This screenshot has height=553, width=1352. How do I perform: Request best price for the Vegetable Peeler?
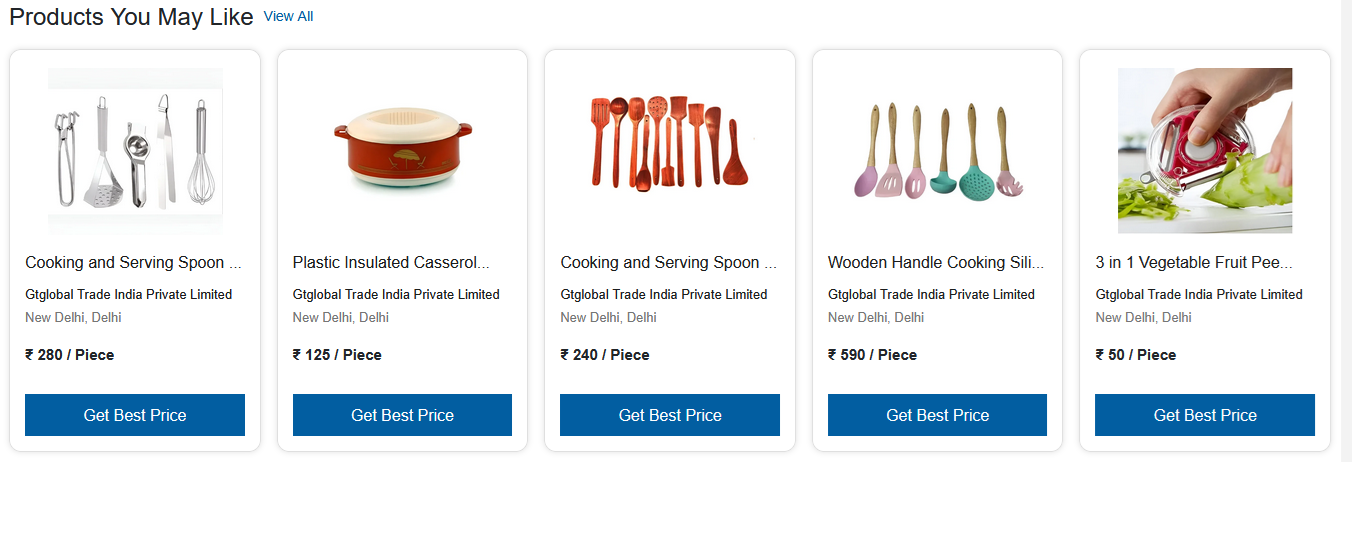[1205, 415]
